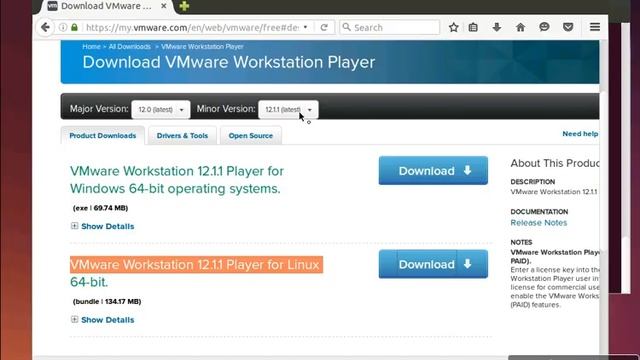
Task: Download the Linux 64-bit Player
Action: 433,264
